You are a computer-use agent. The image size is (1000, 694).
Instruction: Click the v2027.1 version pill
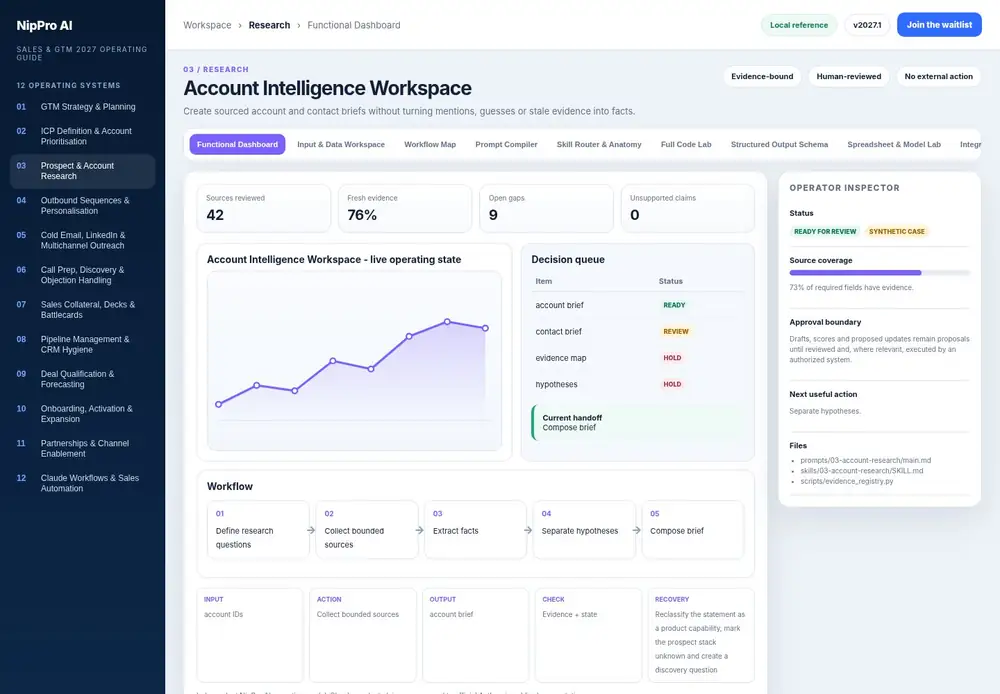click(x=867, y=25)
